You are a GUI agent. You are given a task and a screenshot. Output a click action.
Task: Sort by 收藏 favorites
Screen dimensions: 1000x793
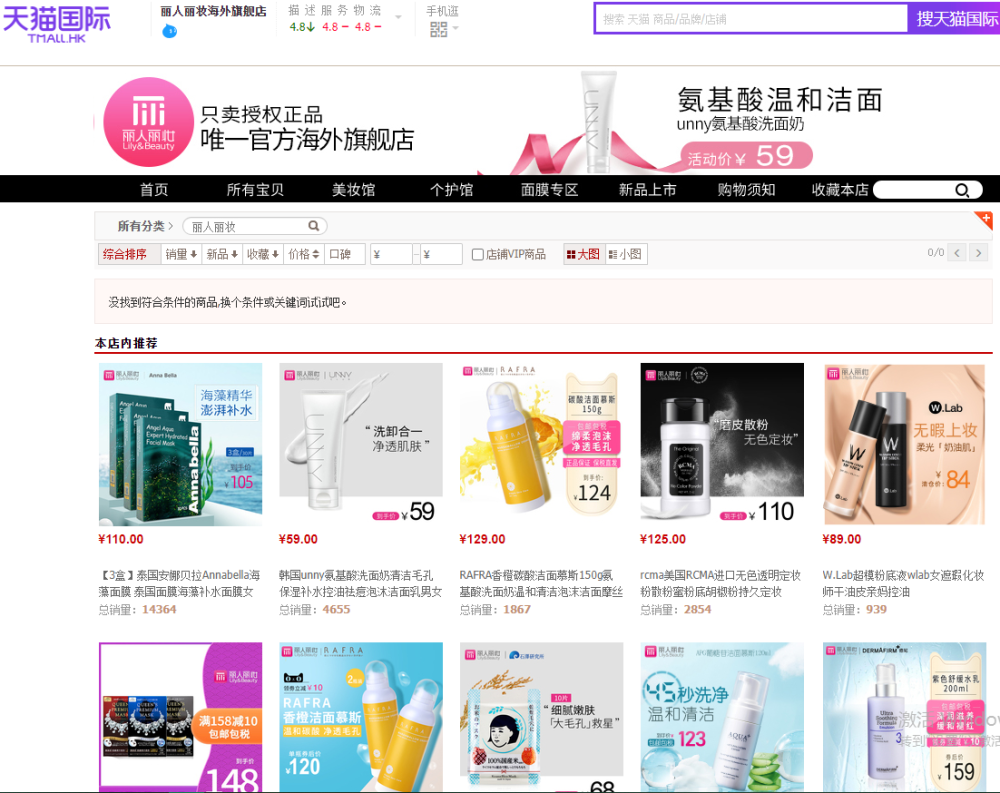pos(263,254)
